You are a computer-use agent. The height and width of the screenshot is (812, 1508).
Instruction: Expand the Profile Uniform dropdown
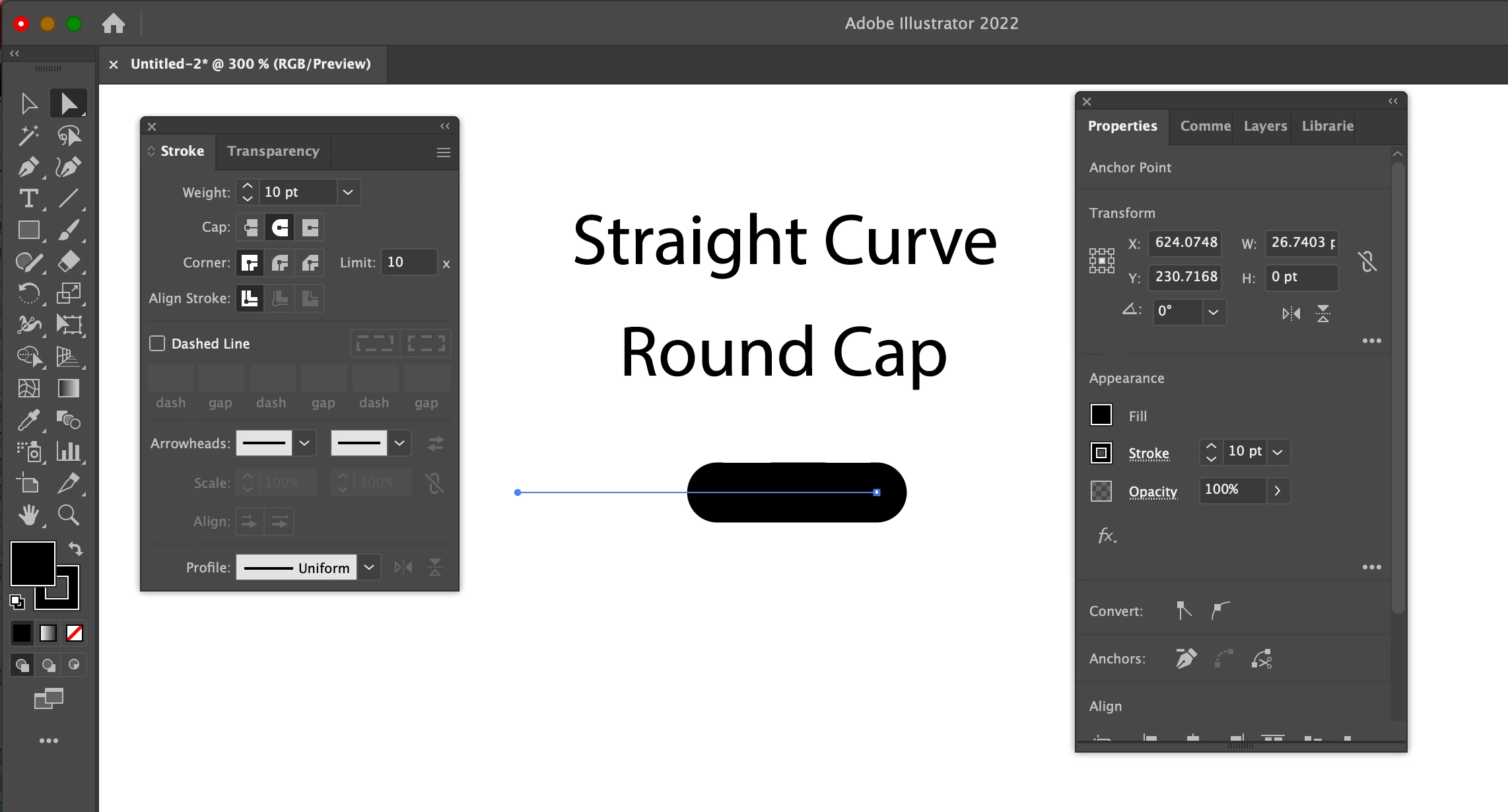369,567
